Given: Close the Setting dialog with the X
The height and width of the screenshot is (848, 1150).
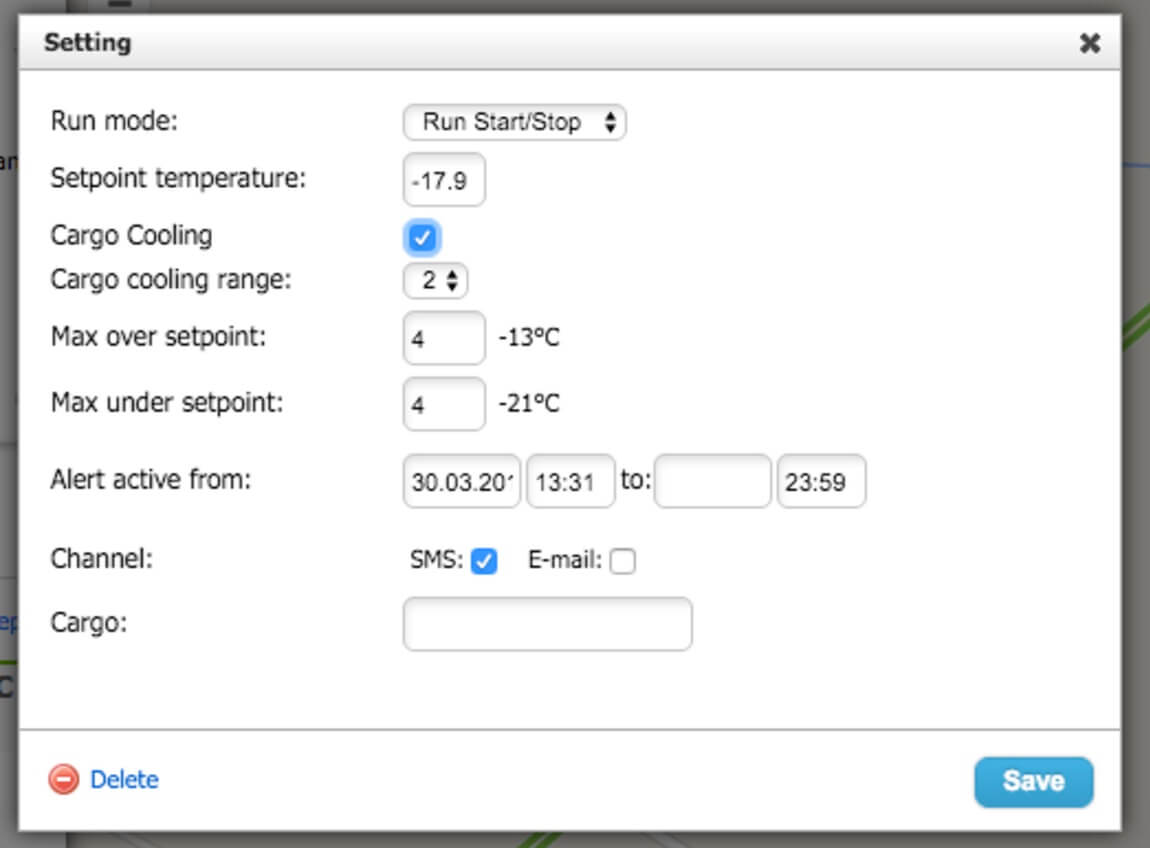Looking at the screenshot, I should [1089, 43].
